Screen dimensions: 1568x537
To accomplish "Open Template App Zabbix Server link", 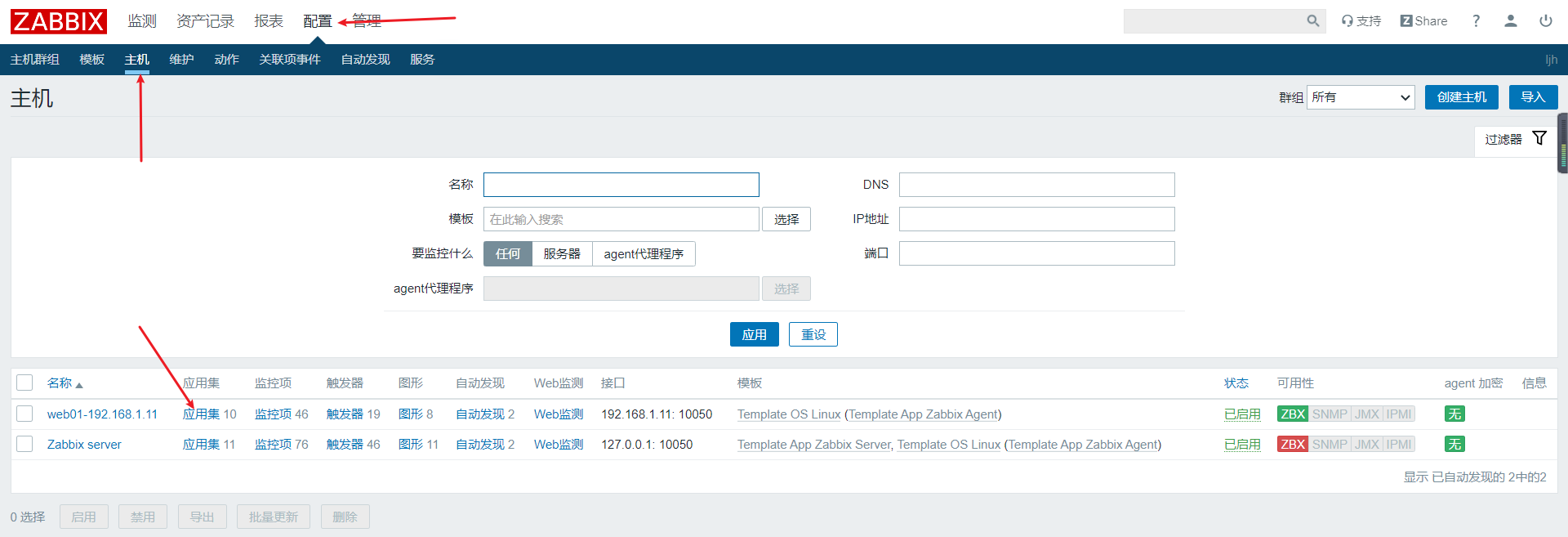I will (x=814, y=445).
